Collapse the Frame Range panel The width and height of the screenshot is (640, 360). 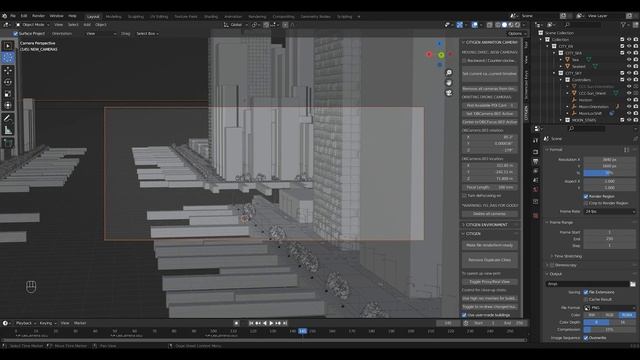[561, 222]
